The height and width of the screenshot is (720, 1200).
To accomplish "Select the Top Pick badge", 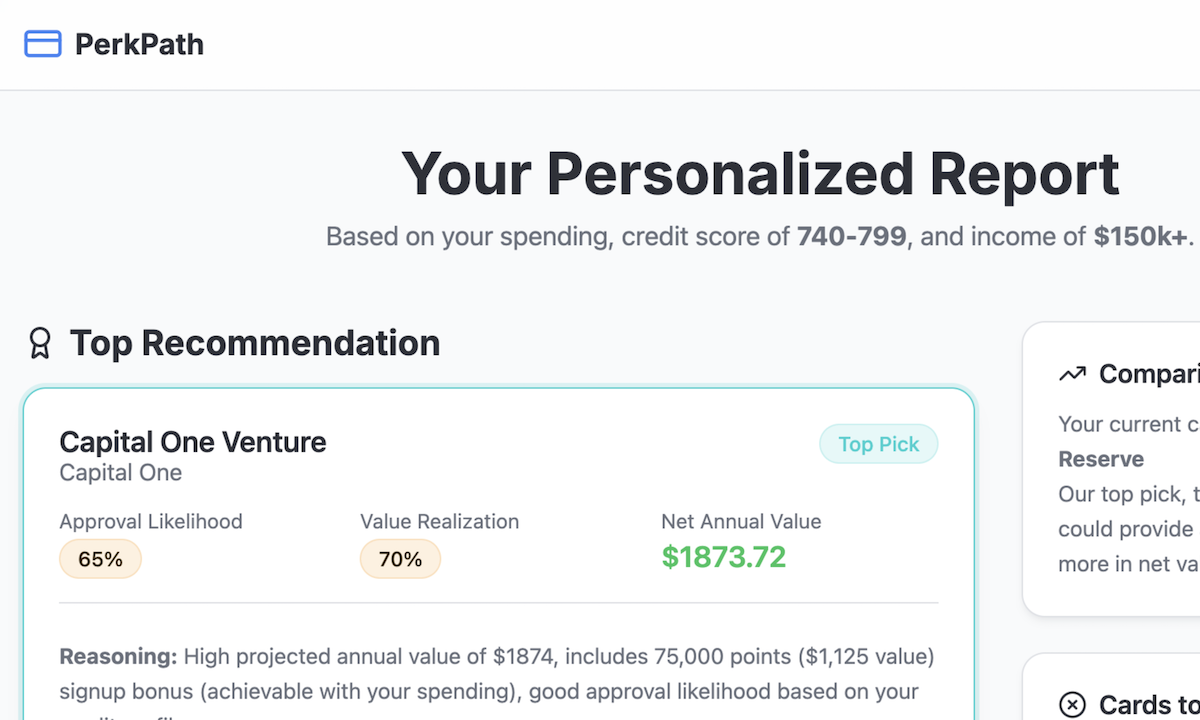I will click(x=878, y=444).
